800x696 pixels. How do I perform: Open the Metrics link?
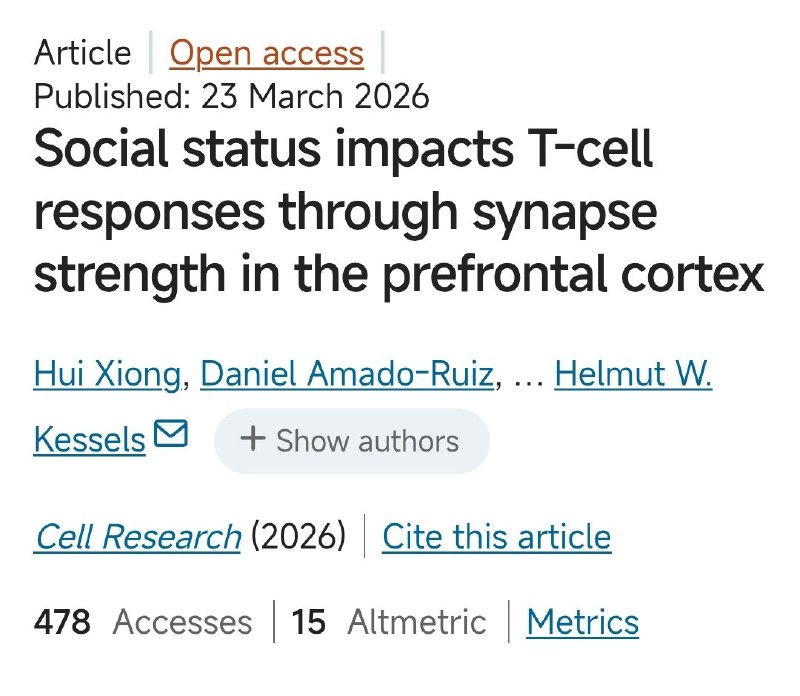(582, 622)
